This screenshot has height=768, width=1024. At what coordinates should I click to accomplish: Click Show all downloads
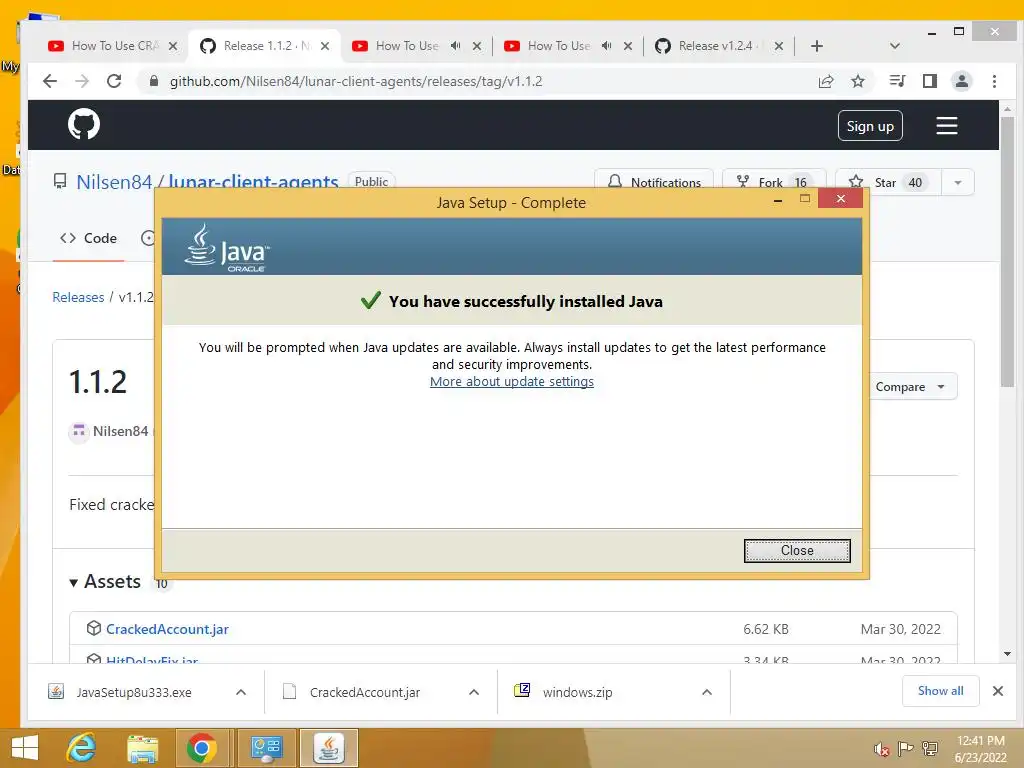(940, 691)
